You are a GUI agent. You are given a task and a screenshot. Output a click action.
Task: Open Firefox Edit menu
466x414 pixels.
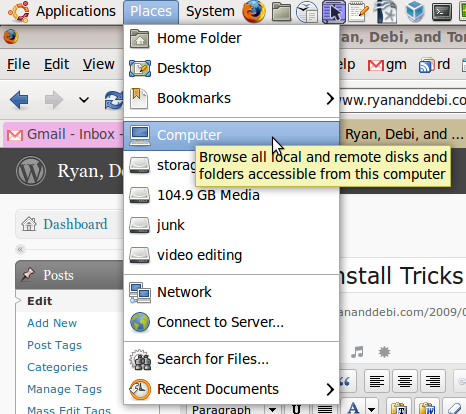point(56,64)
